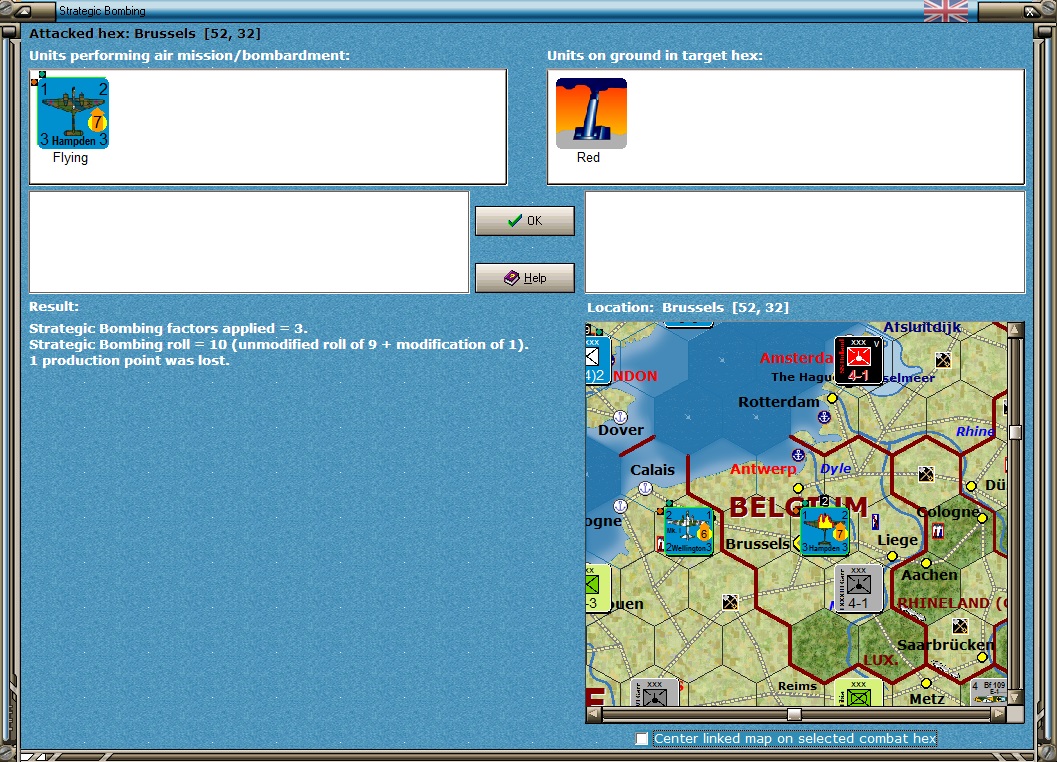Click the Antwerp port anchor icon
Screen dimensions: 1057x762
click(798, 455)
